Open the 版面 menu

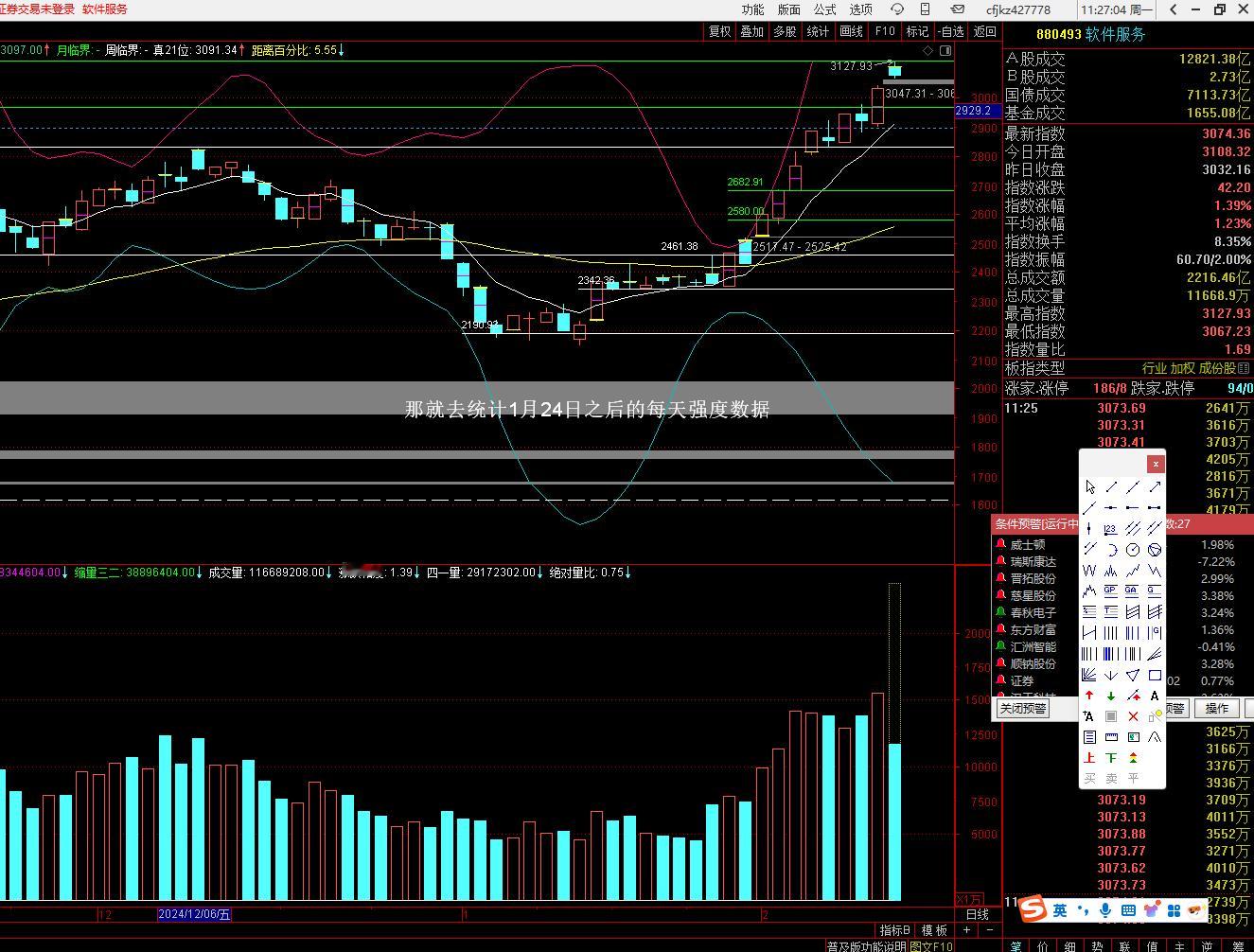coord(788,9)
